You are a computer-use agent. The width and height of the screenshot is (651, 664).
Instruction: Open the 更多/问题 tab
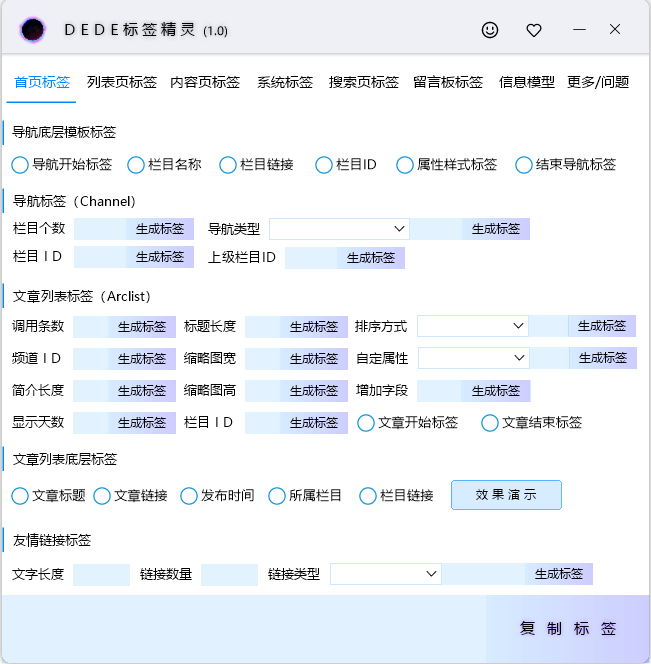click(598, 82)
